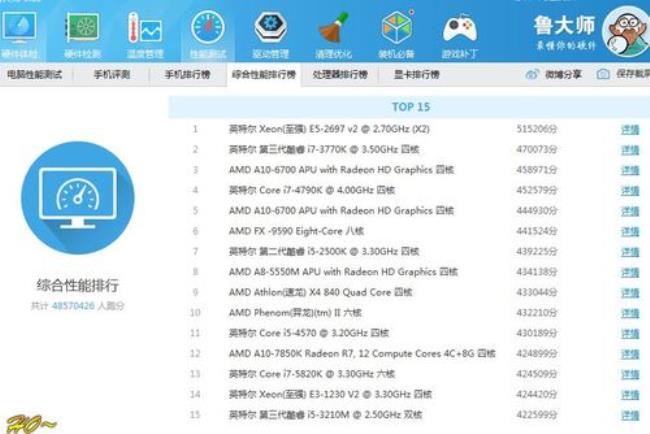Open 详情 for rank 5 A10-6700 row
Image resolution: width=650 pixels, height=434 pixels.
[630, 211]
